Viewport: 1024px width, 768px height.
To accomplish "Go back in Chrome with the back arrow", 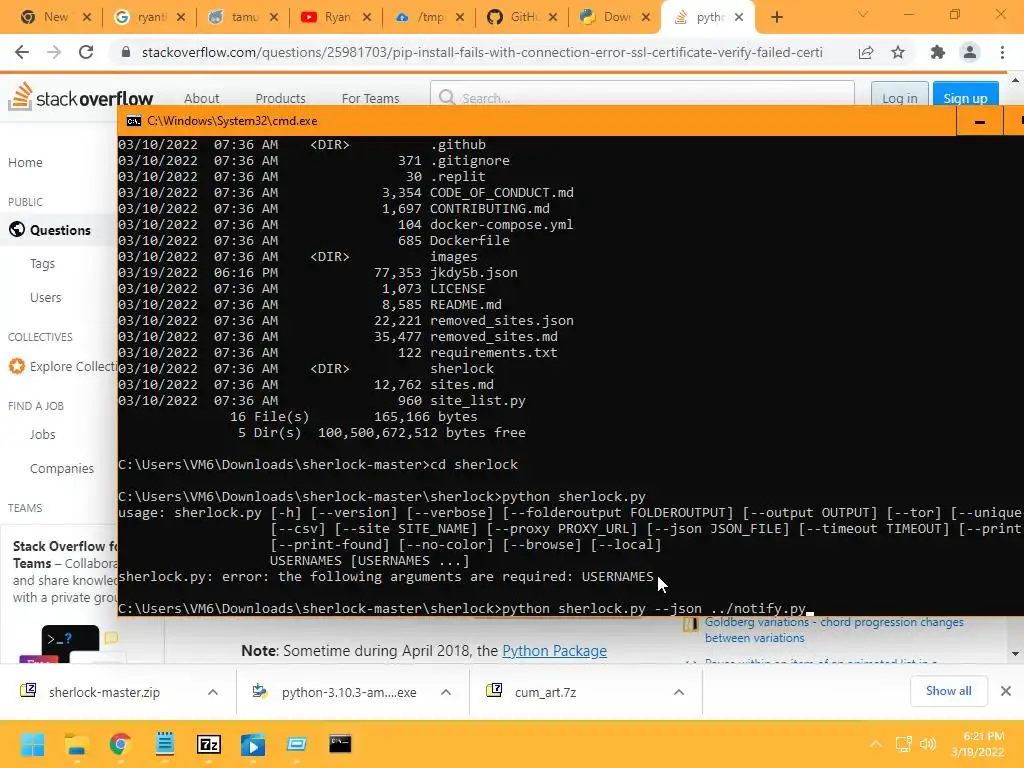I will coord(22,52).
